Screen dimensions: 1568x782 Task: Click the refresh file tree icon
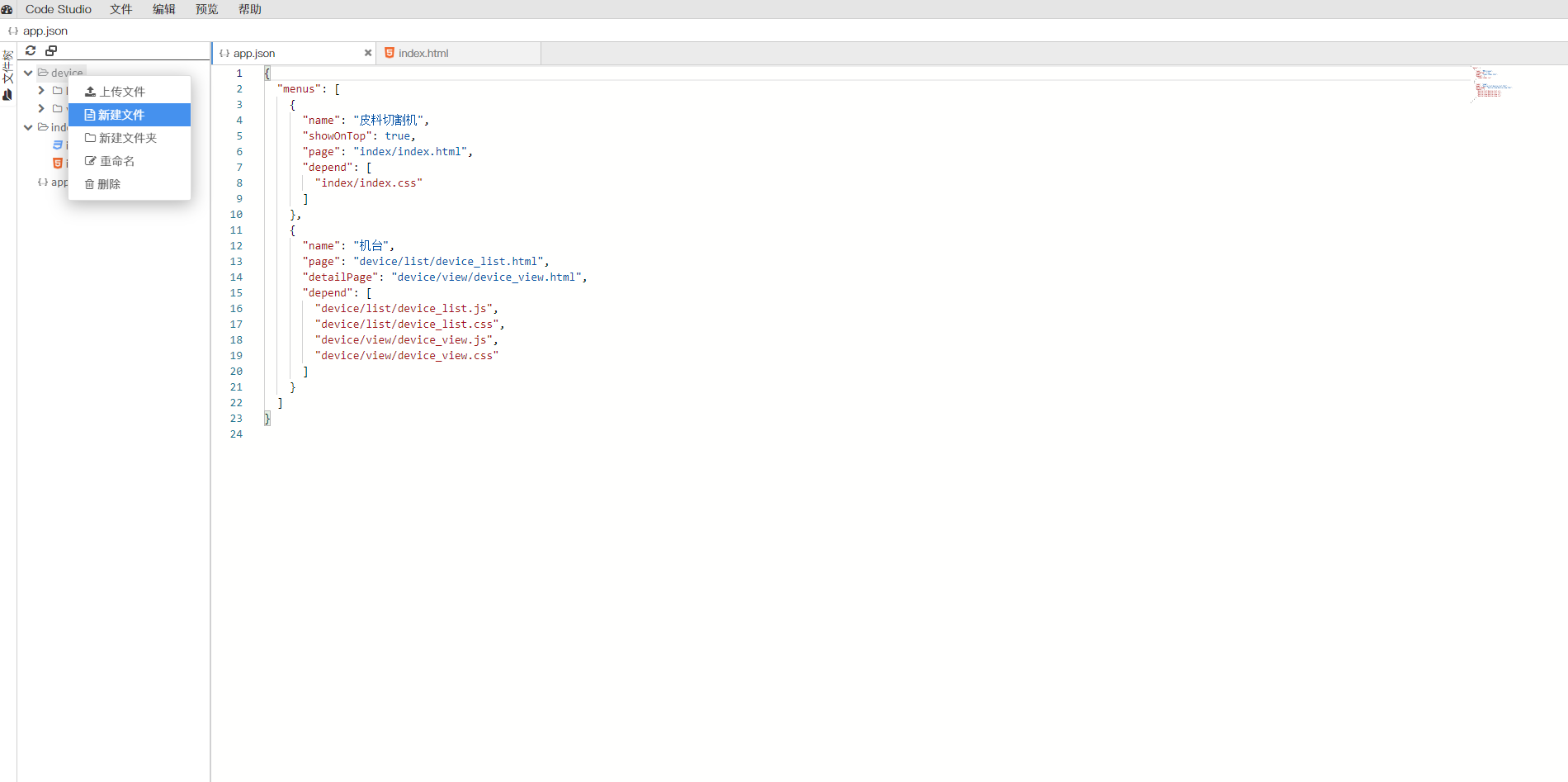(x=31, y=50)
